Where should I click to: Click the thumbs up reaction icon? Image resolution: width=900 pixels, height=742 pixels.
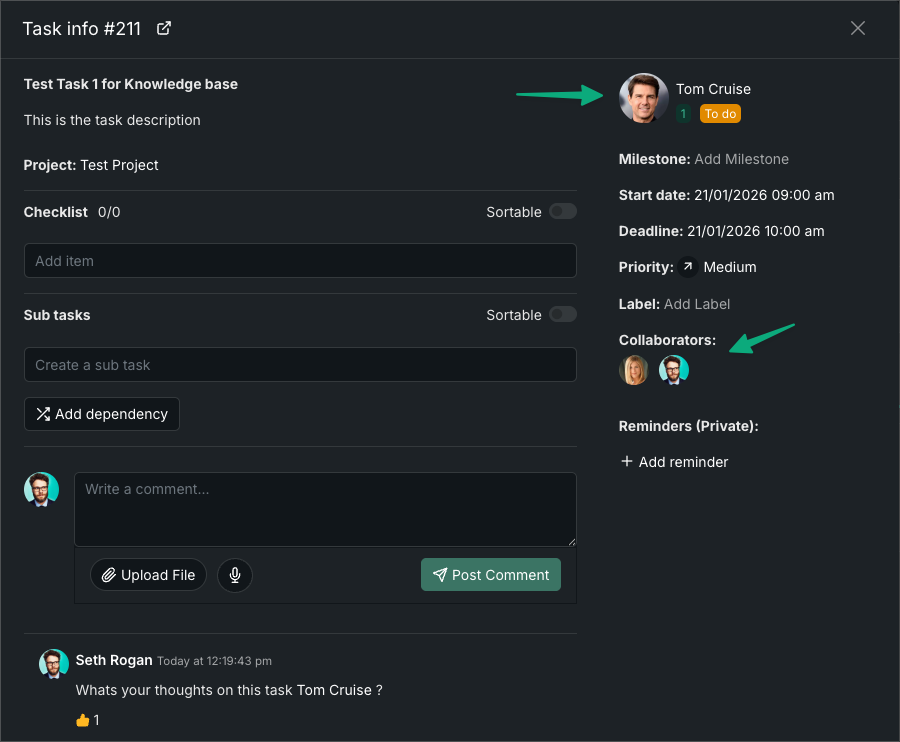[82, 720]
